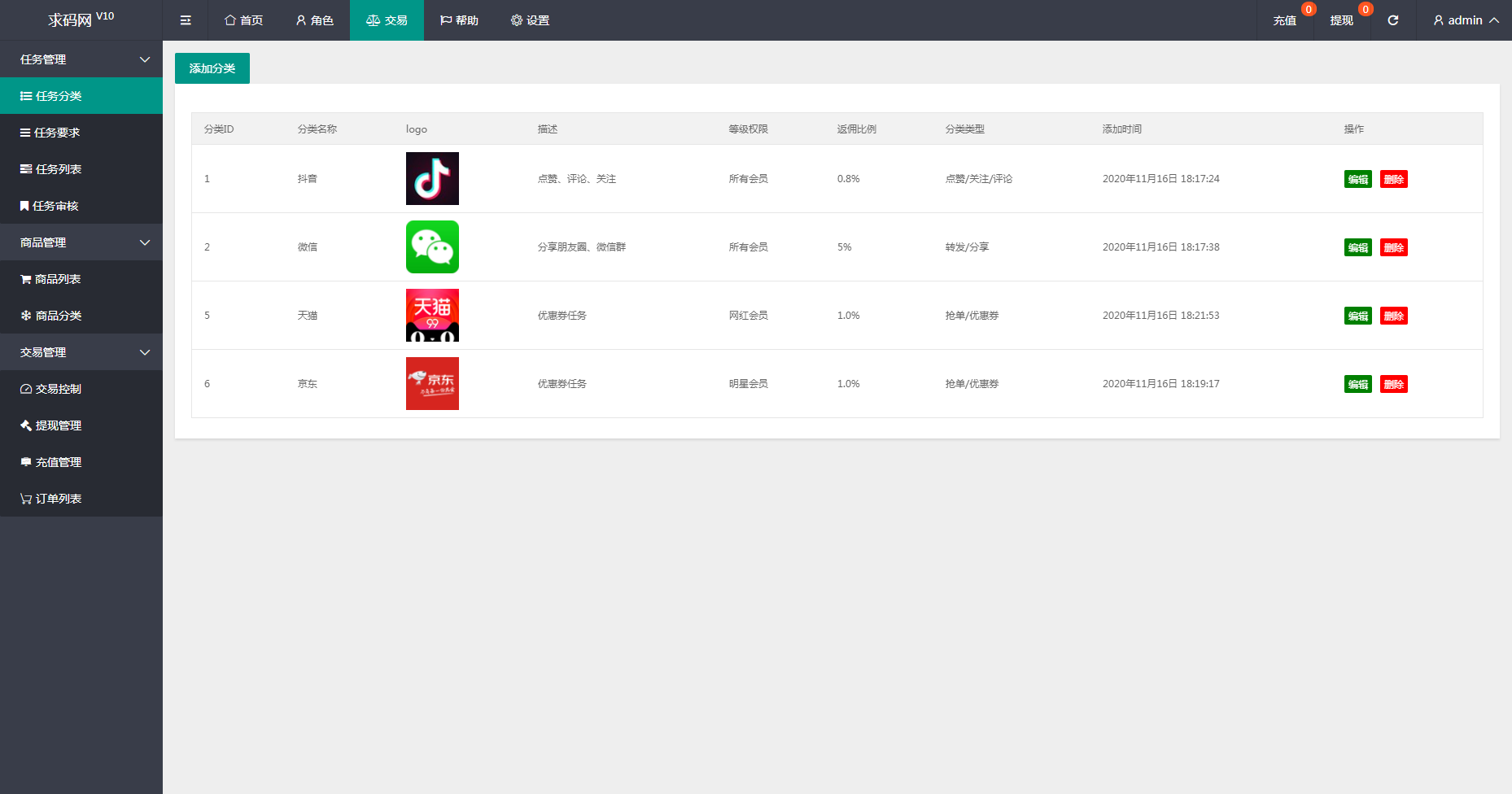Select the 交易 tab

point(387,20)
